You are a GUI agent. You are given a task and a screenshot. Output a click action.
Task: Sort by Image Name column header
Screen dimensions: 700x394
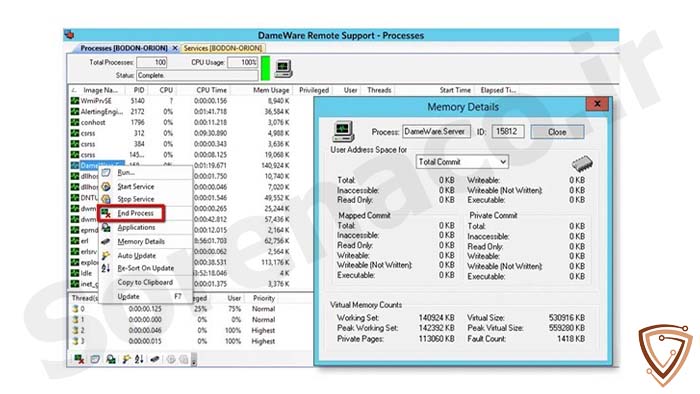100,90
